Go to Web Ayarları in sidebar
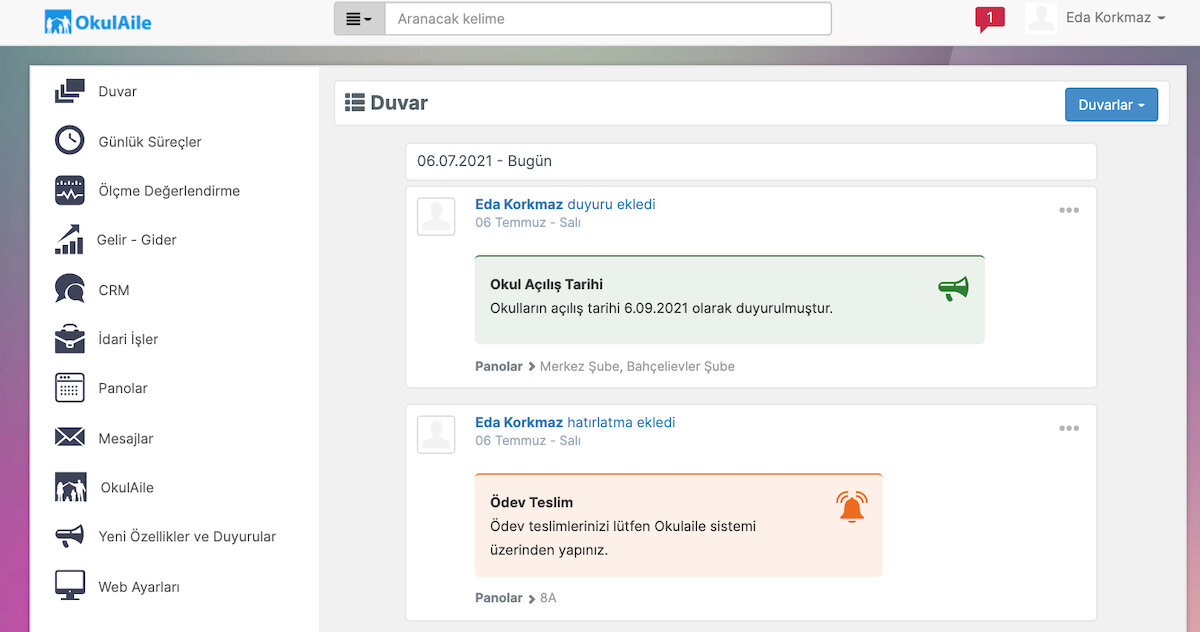This screenshot has height=632, width=1200. (x=139, y=587)
